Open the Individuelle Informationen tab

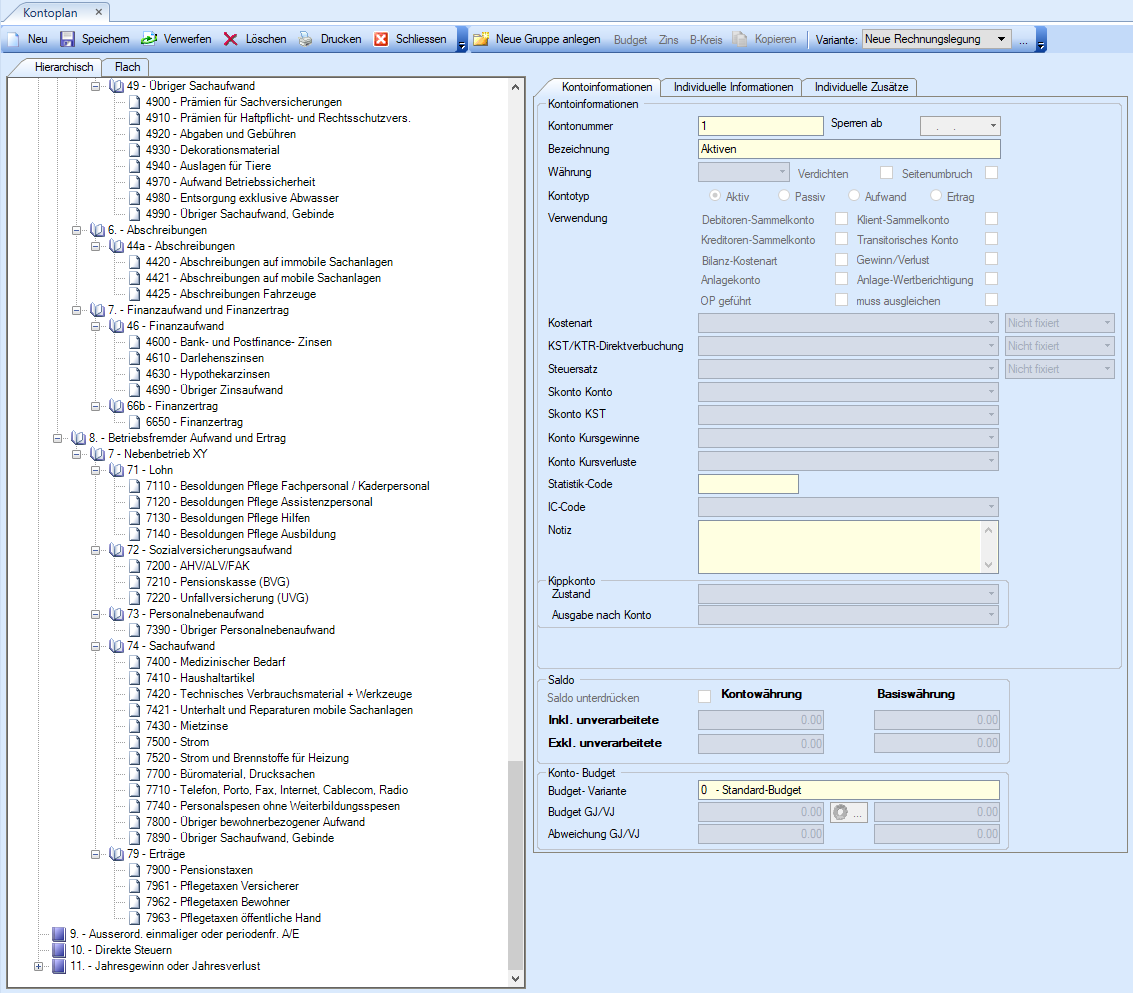tap(733, 87)
